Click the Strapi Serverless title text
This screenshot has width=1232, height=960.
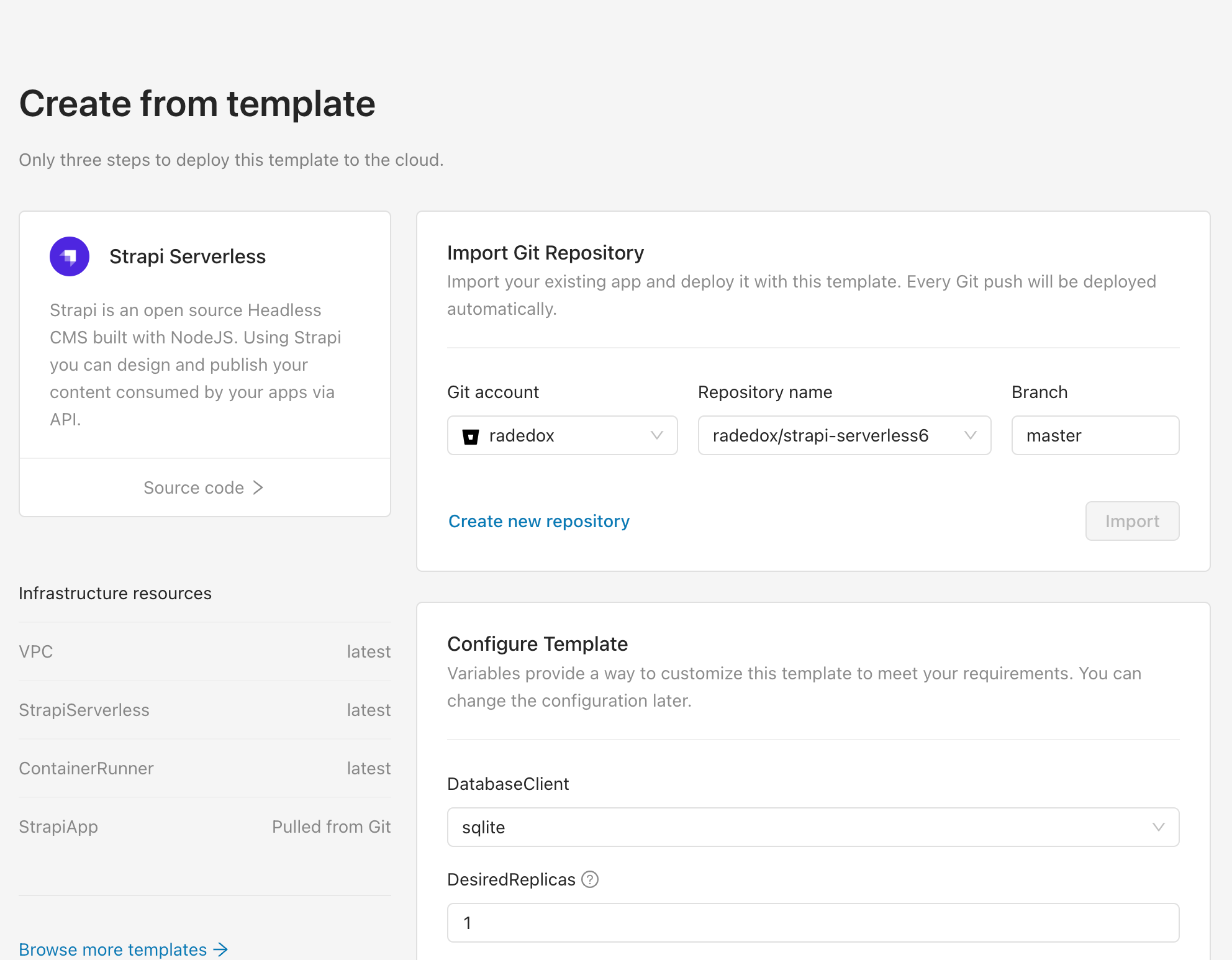tap(188, 256)
